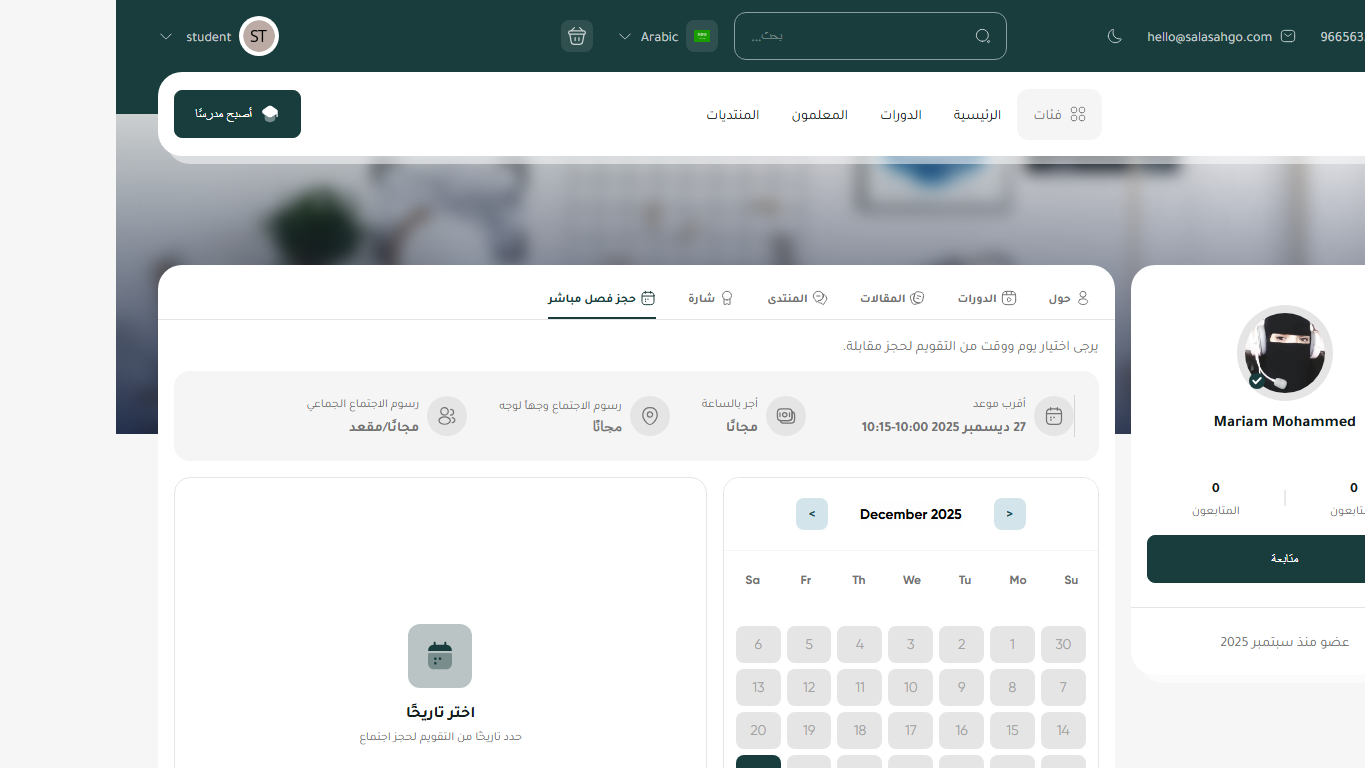Switch to the المقالات tab

click(x=892, y=298)
